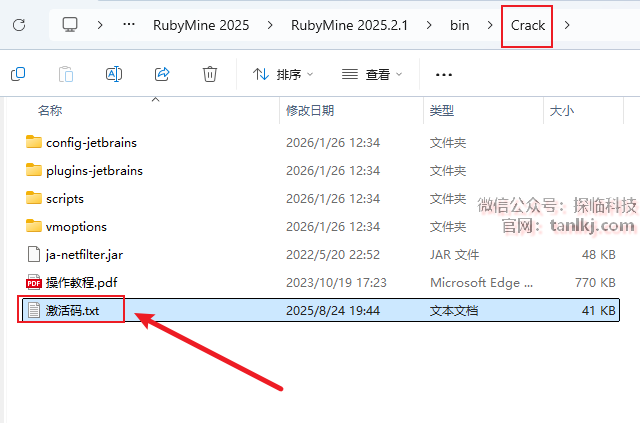Click the refresh icon in address bar
640x423 pixels.
tap(19, 25)
